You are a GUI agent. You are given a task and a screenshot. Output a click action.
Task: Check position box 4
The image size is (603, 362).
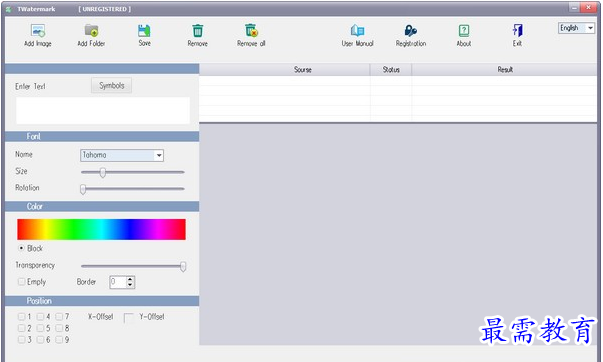(40, 317)
